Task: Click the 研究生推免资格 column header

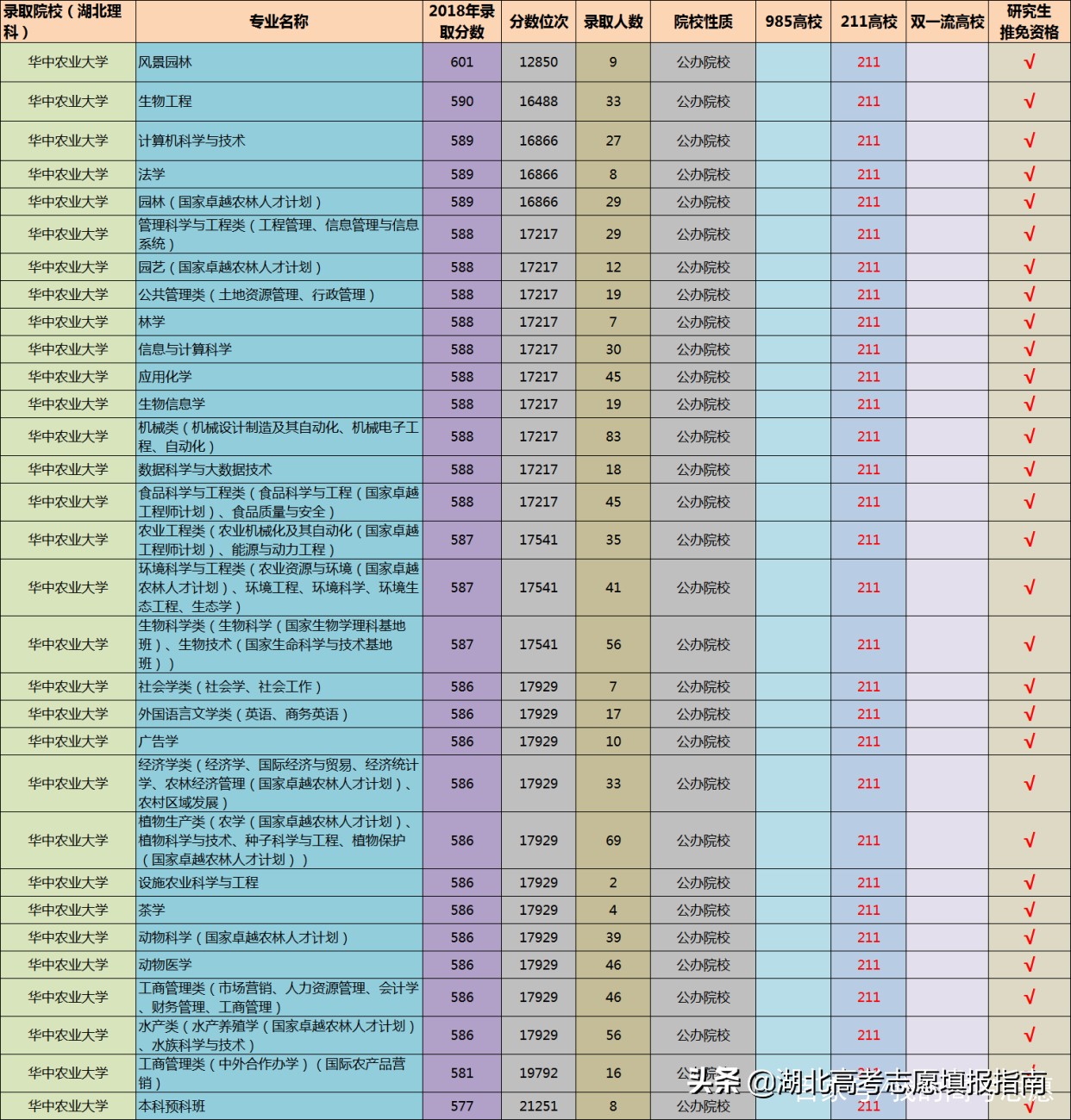Action: 1029,22
